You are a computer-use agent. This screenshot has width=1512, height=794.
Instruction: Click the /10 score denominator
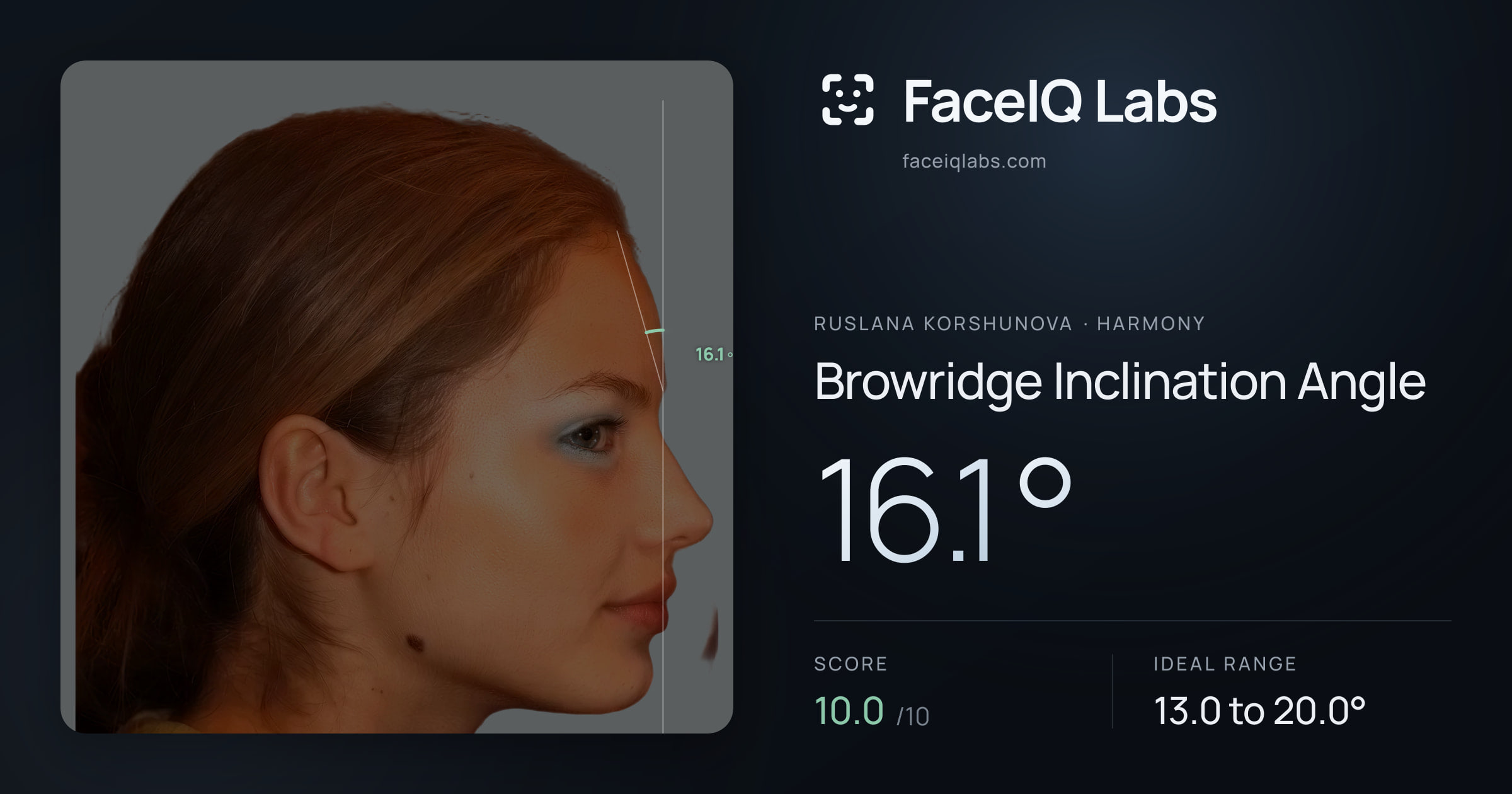pos(913,716)
